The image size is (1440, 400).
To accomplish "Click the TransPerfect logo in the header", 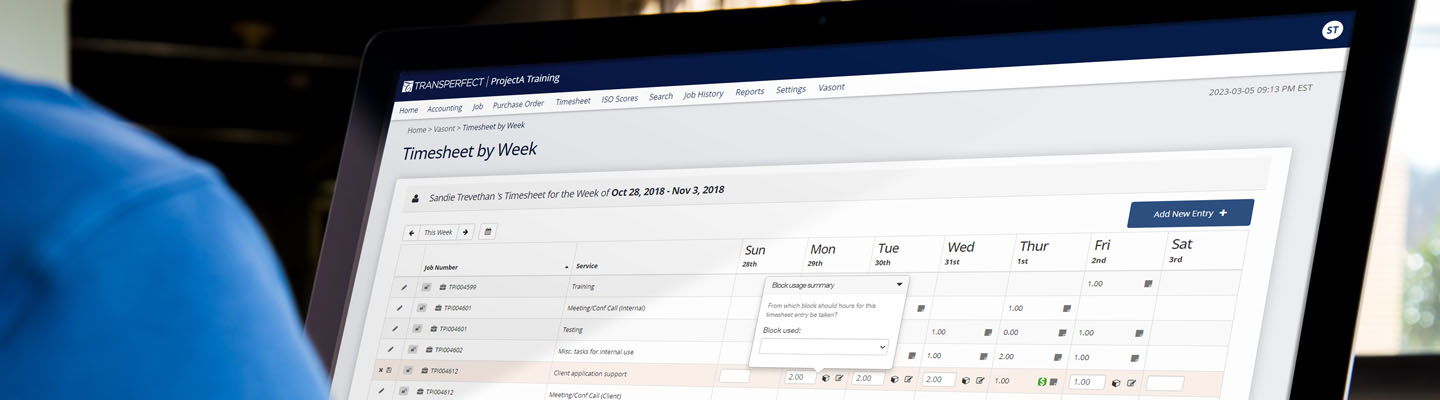I will [444, 84].
